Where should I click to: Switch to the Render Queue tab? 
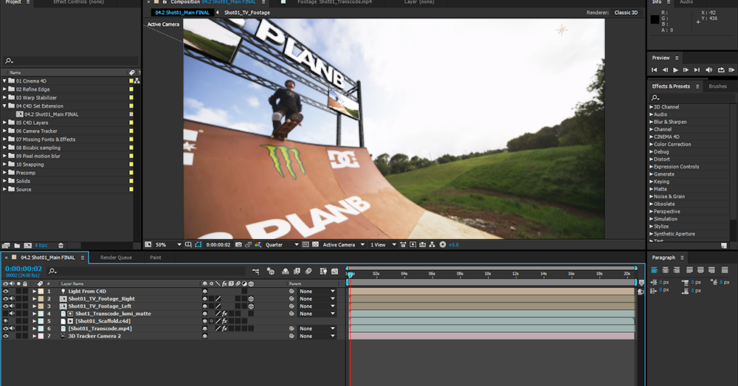[x=116, y=257]
